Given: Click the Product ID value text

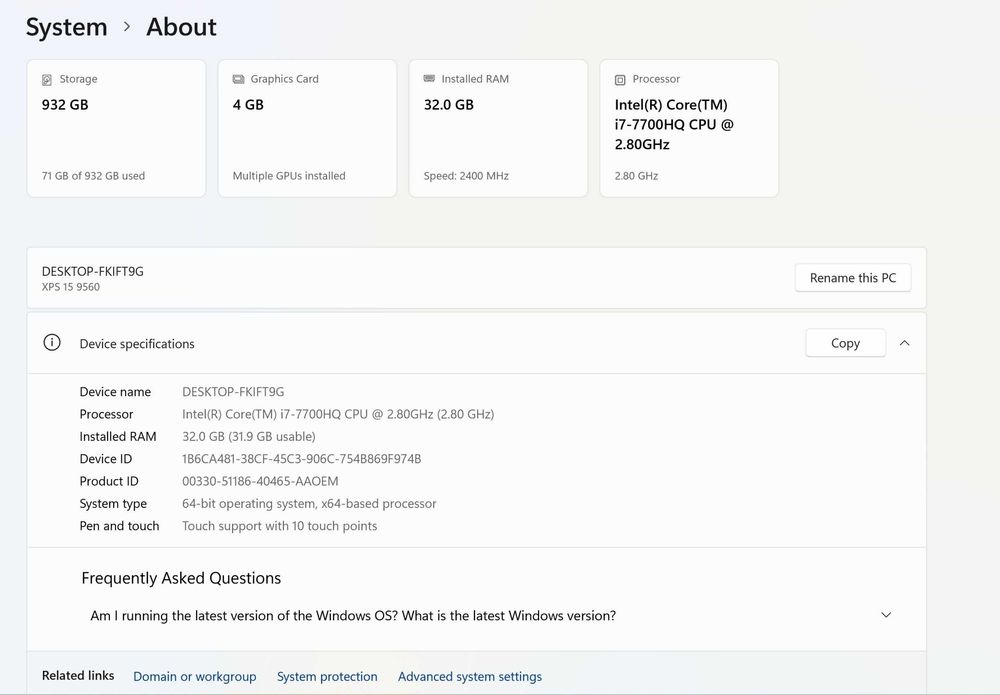Looking at the screenshot, I should click(x=260, y=481).
